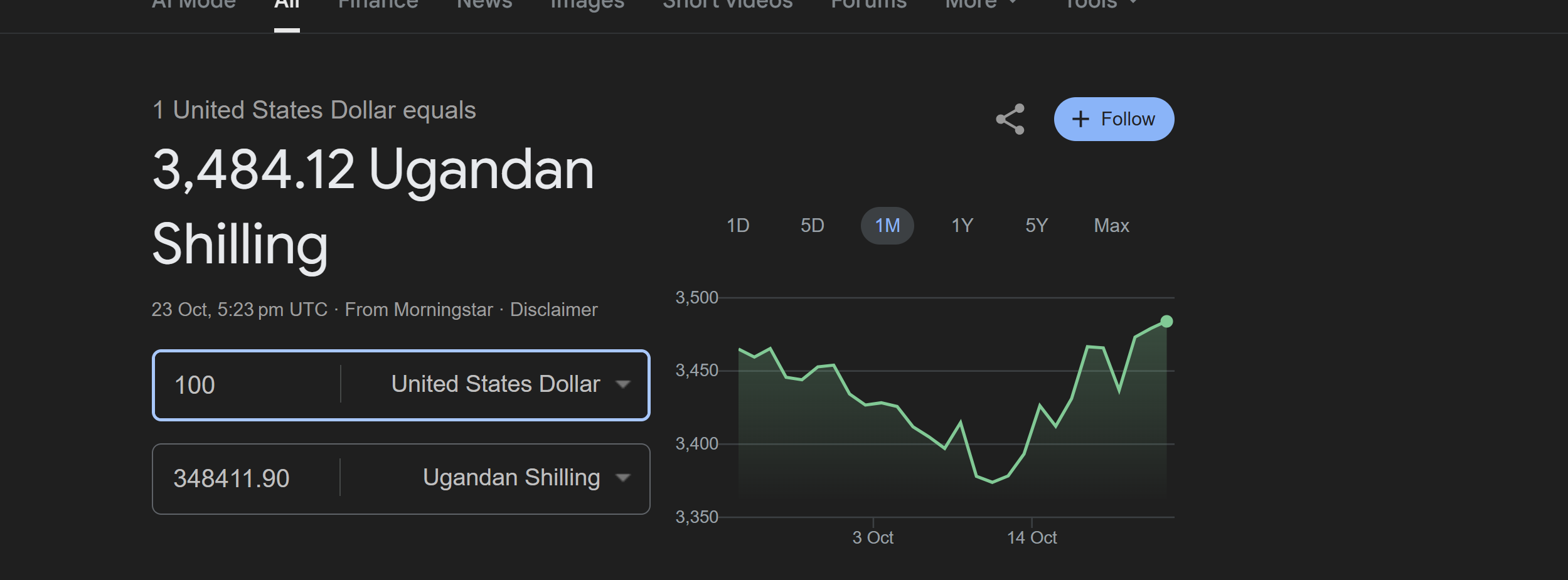
Task: Click the share icon
Action: (x=1010, y=119)
